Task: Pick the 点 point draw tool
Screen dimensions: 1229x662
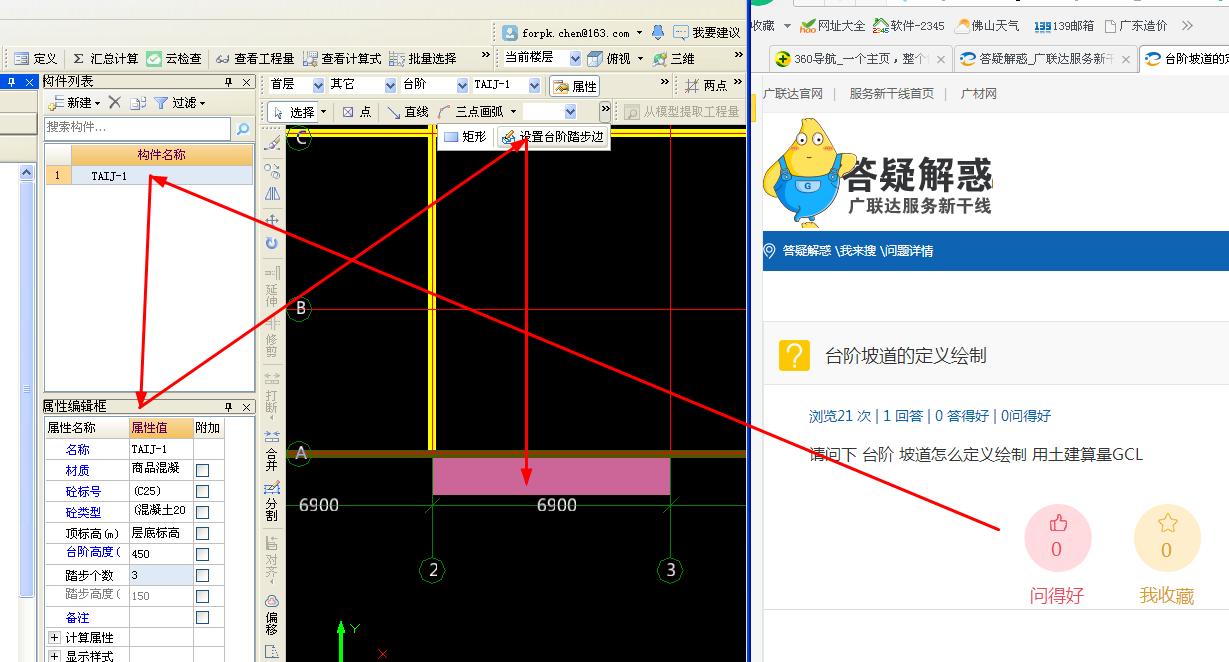Action: pyautogui.click(x=356, y=112)
